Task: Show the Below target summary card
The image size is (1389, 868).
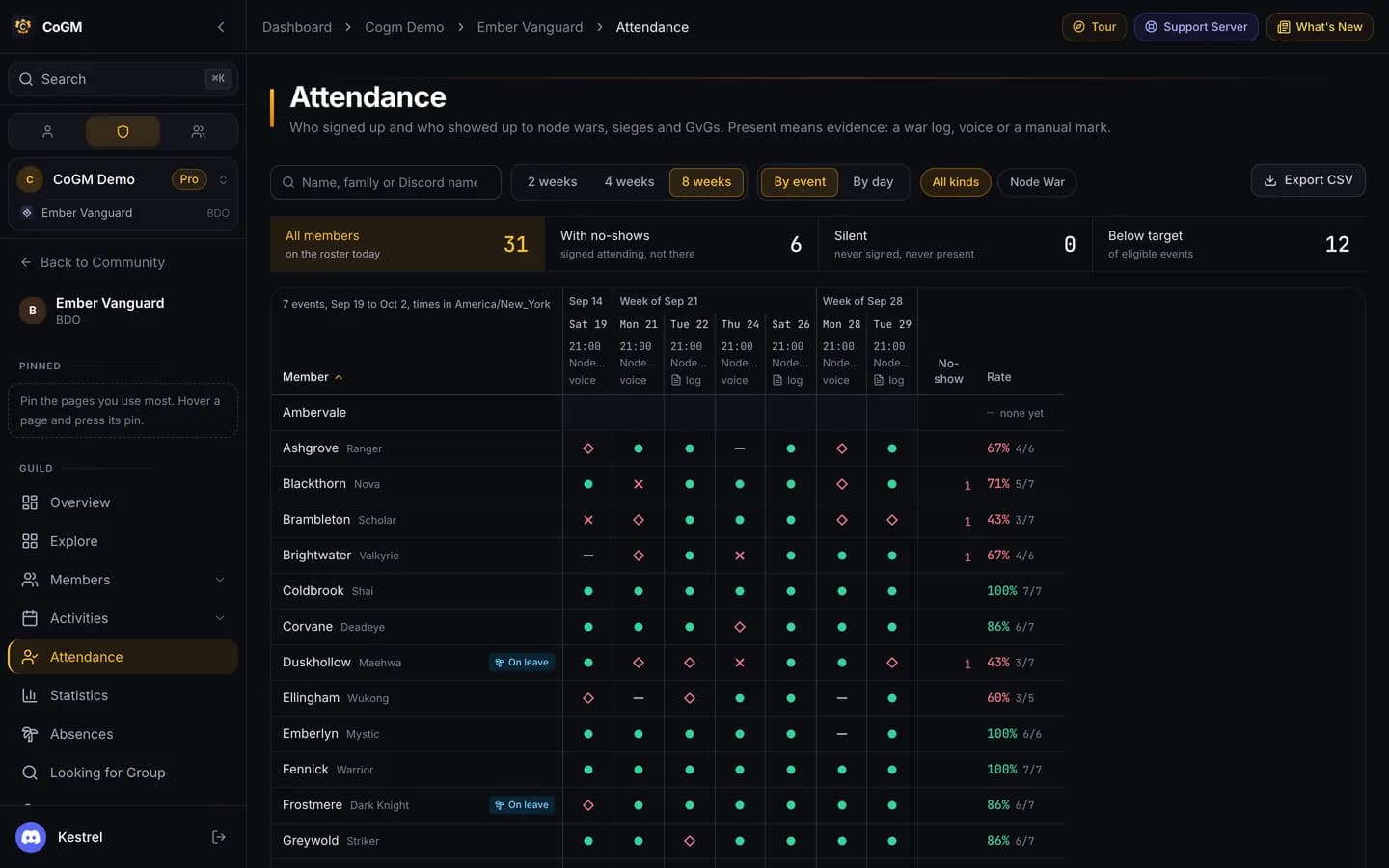Action: click(1229, 244)
